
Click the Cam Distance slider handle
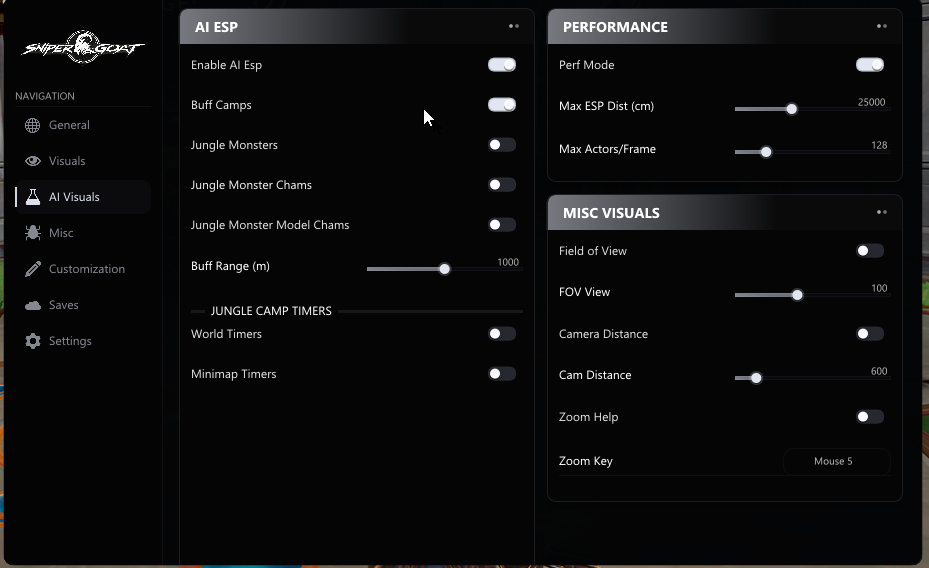[756, 378]
